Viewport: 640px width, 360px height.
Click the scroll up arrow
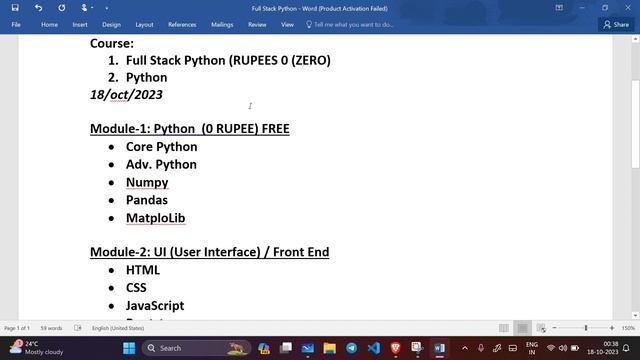(635, 39)
